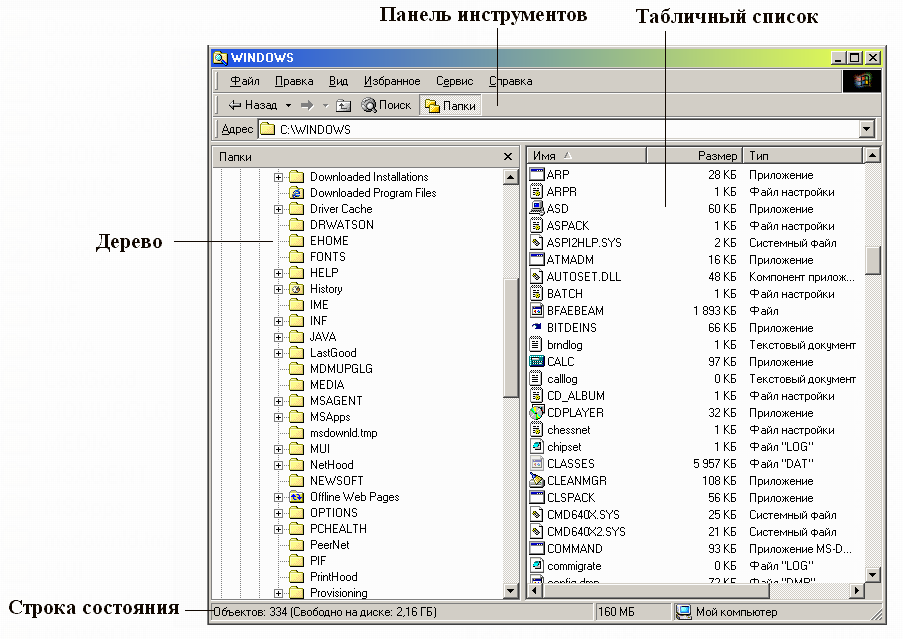
Task: Go up one folder level icon
Action: tap(343, 105)
